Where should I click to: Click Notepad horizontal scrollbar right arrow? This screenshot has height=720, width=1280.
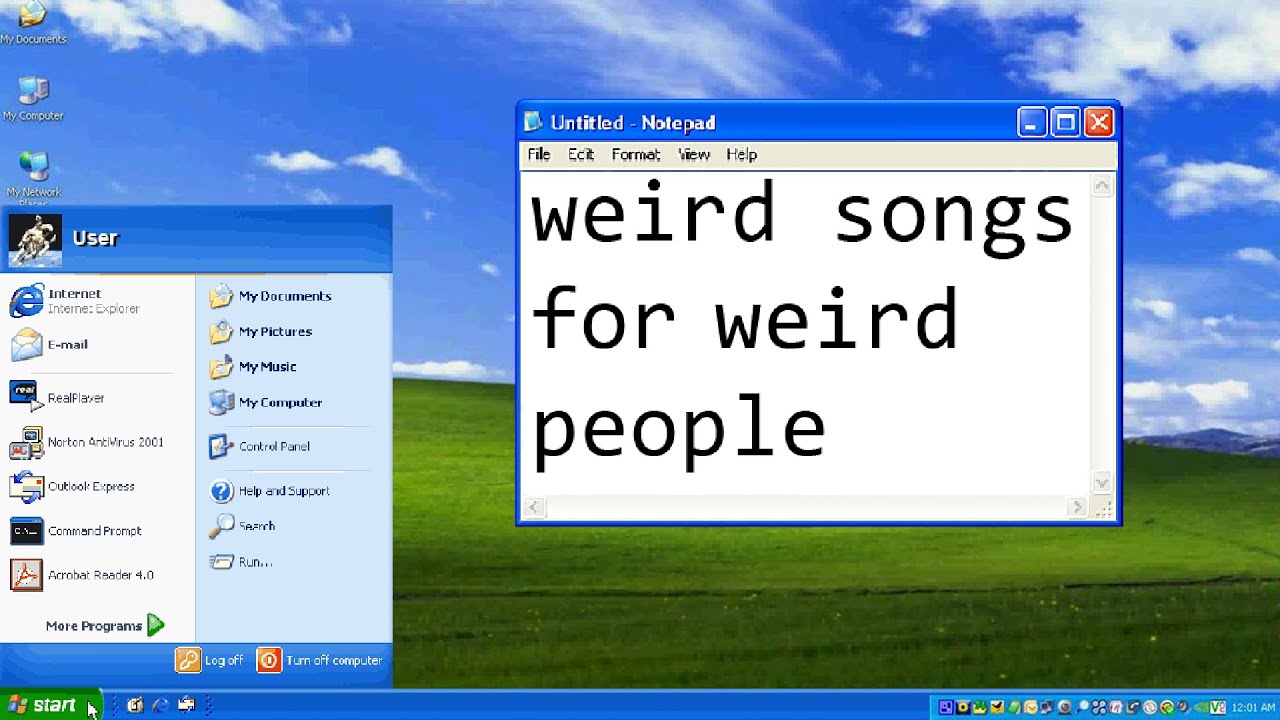click(x=1077, y=508)
